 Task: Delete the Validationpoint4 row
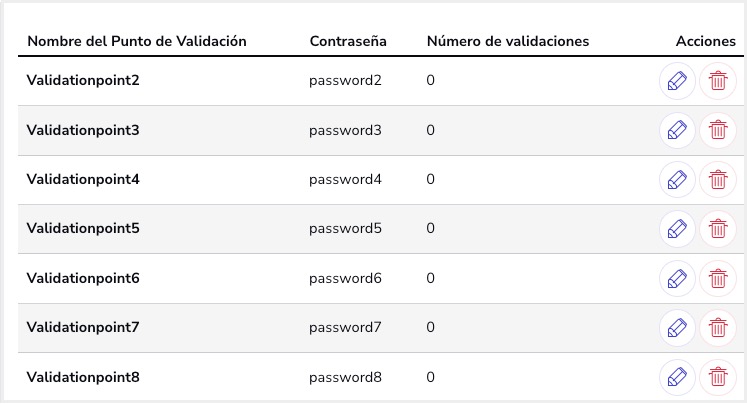pyautogui.click(x=718, y=180)
